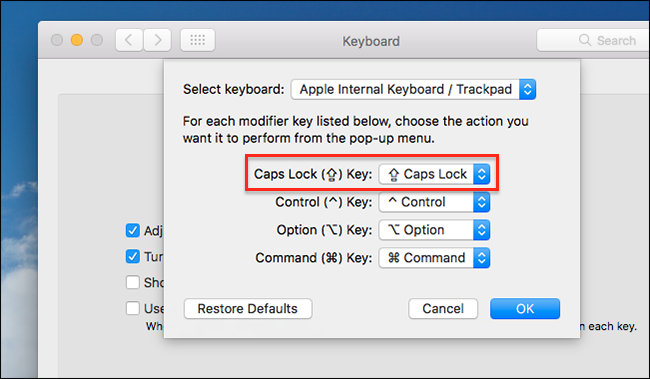Image resolution: width=650 pixels, height=379 pixels.
Task: Click the back navigation arrow
Action: click(129, 40)
